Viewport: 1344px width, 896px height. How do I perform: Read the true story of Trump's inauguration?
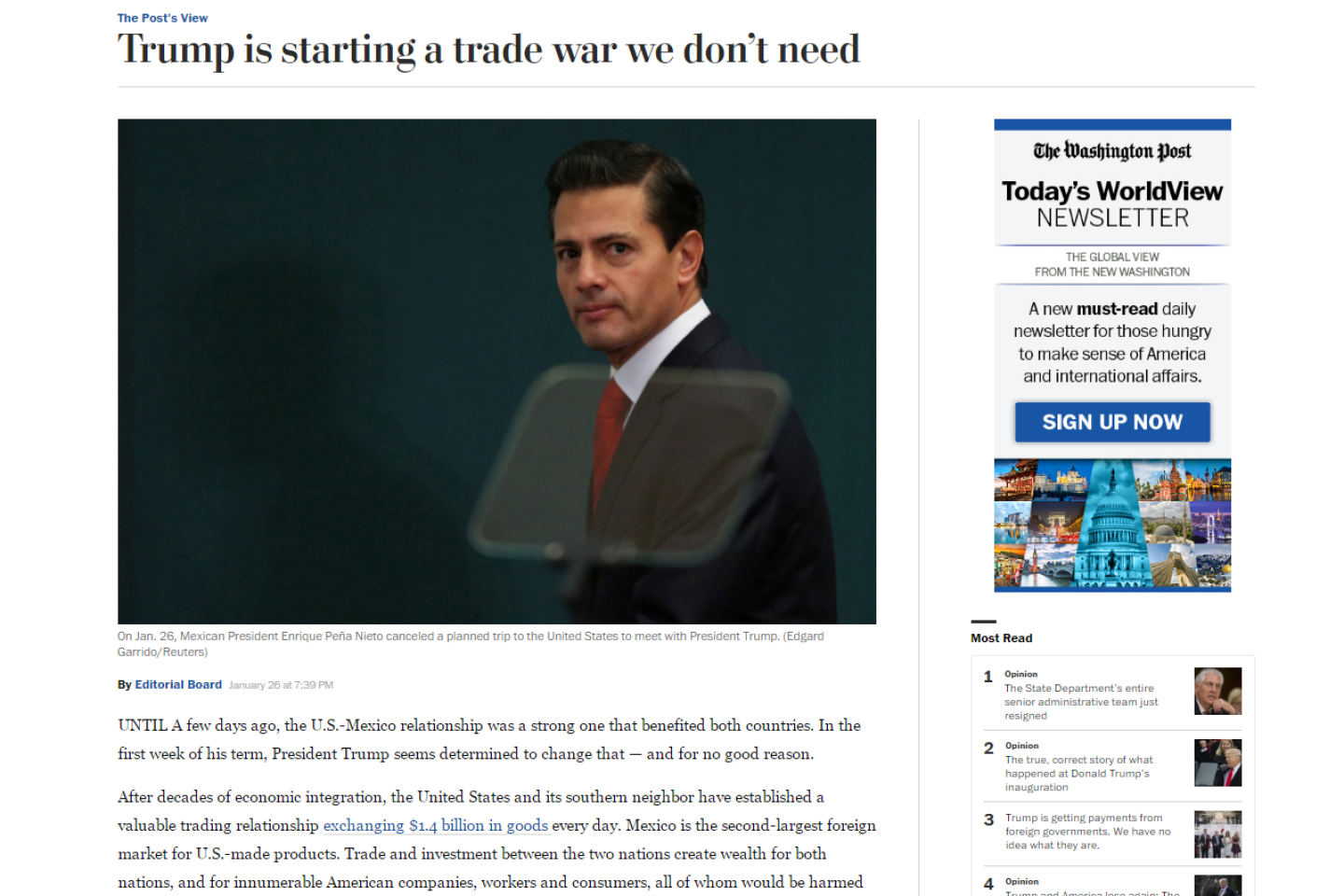click(x=1078, y=773)
